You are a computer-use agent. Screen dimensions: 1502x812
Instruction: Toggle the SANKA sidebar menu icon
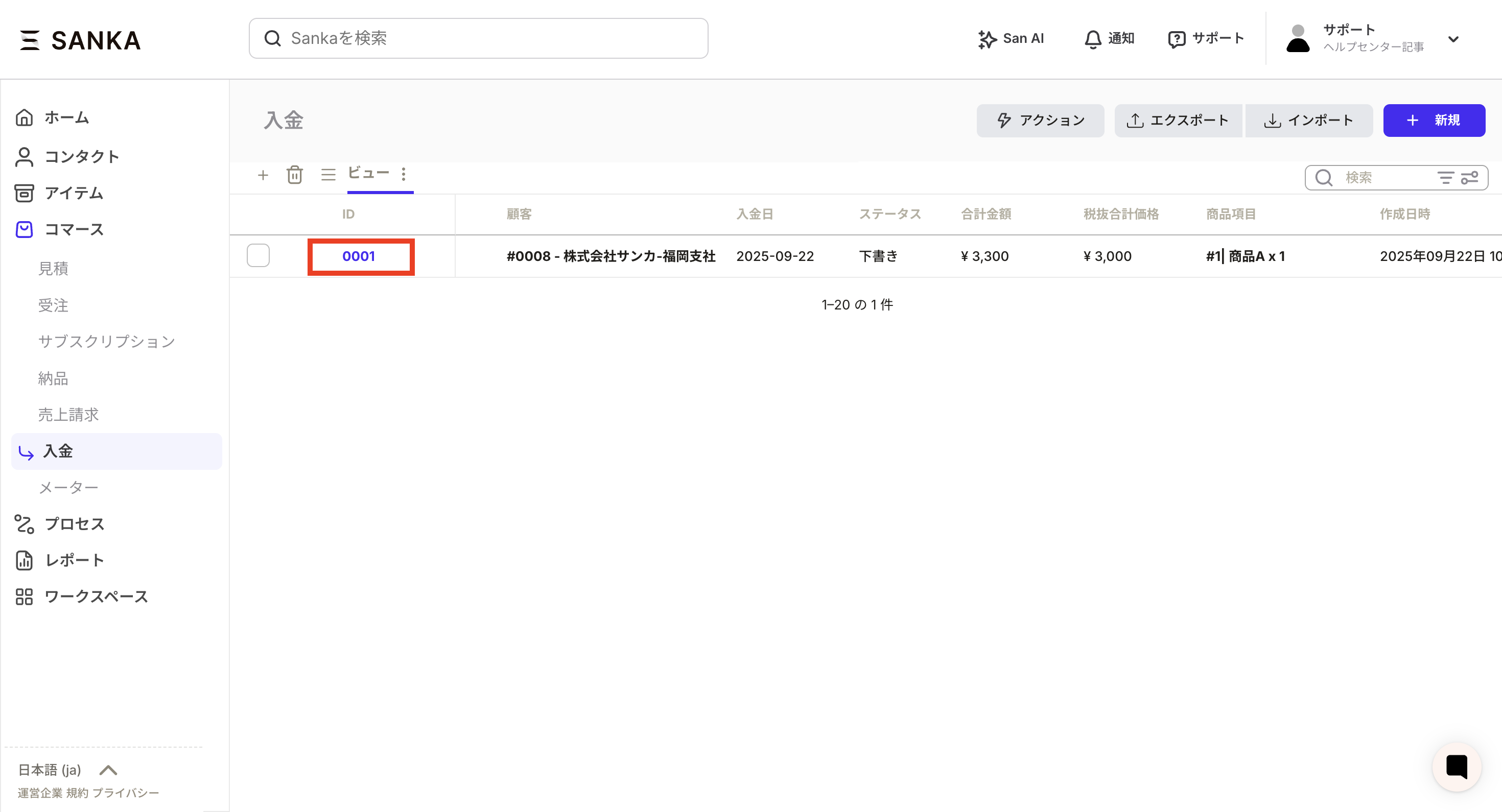(x=30, y=40)
